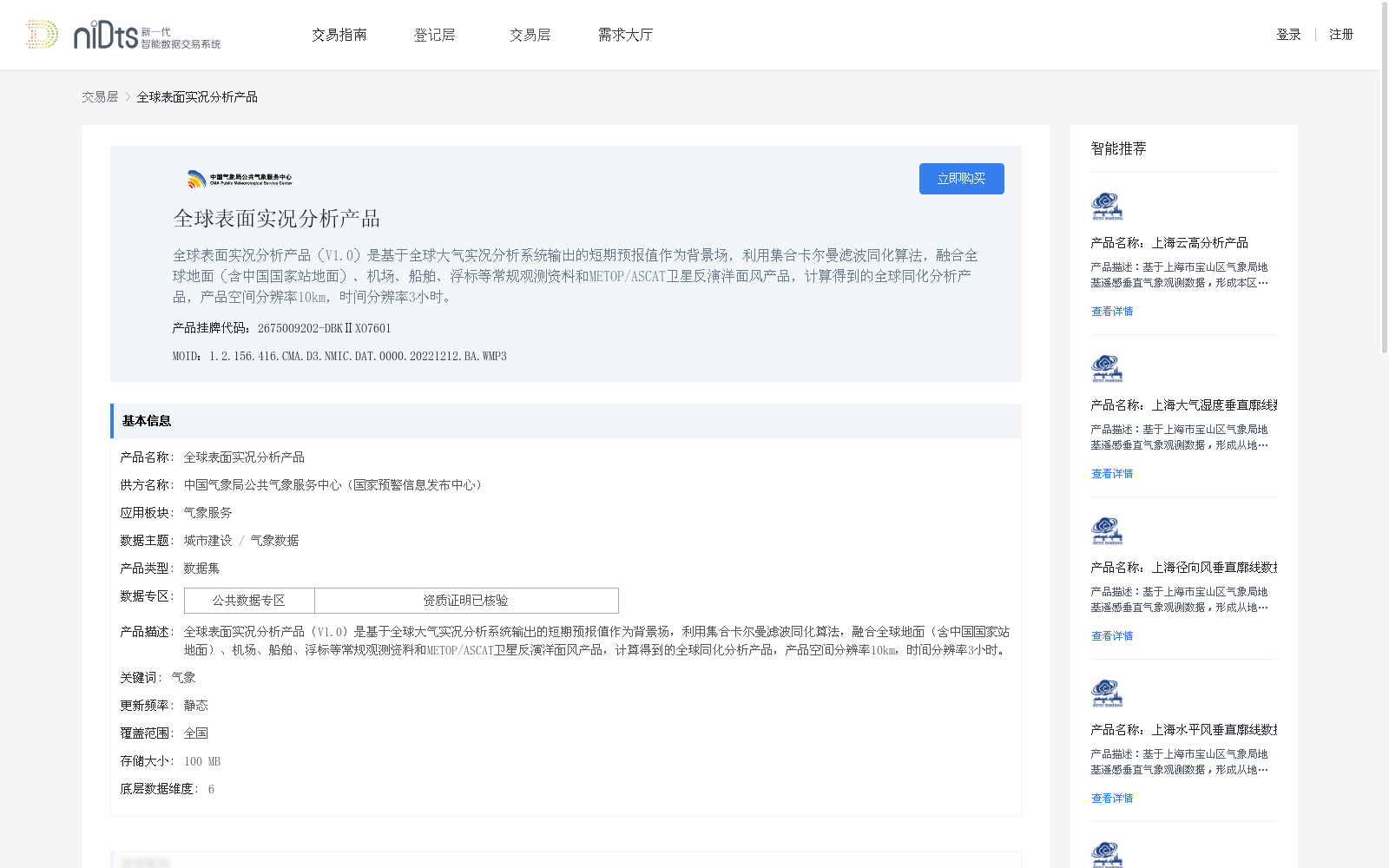The width and height of the screenshot is (1389, 868).
Task: Click the 基本信息 section header
Action: [x=566, y=421]
